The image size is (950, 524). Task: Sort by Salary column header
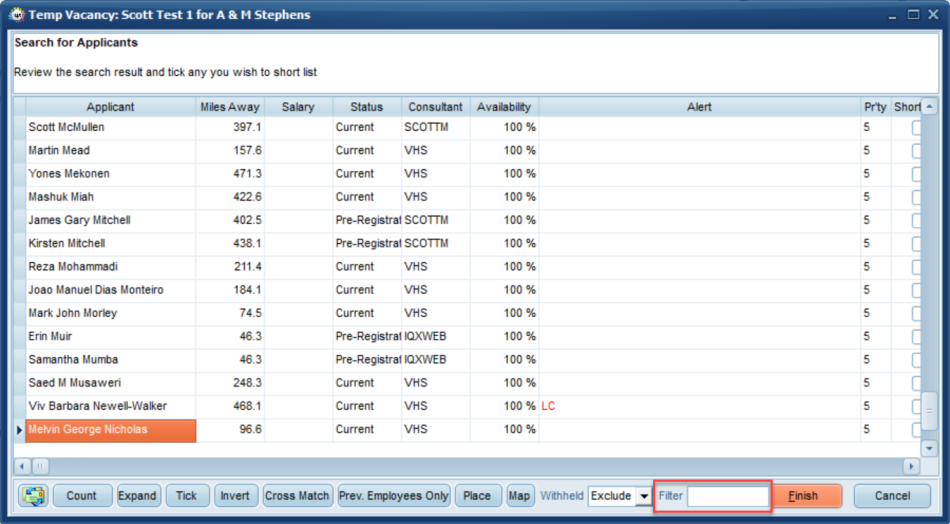click(298, 107)
